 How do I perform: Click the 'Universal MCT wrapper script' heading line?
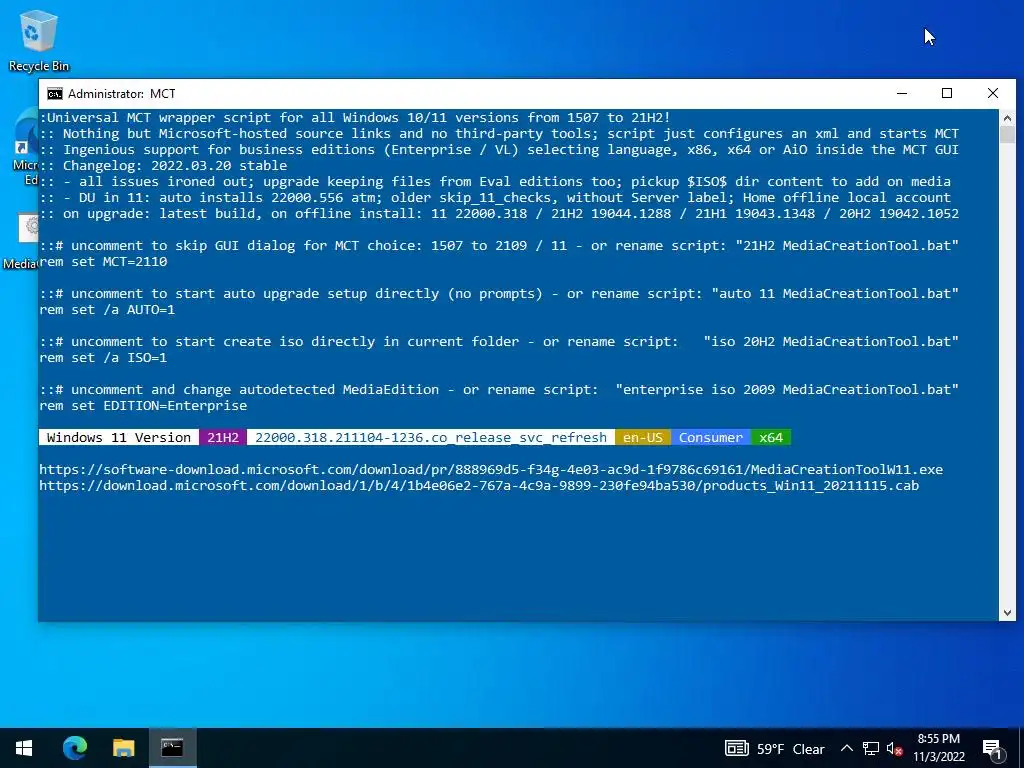pyautogui.click(x=355, y=118)
